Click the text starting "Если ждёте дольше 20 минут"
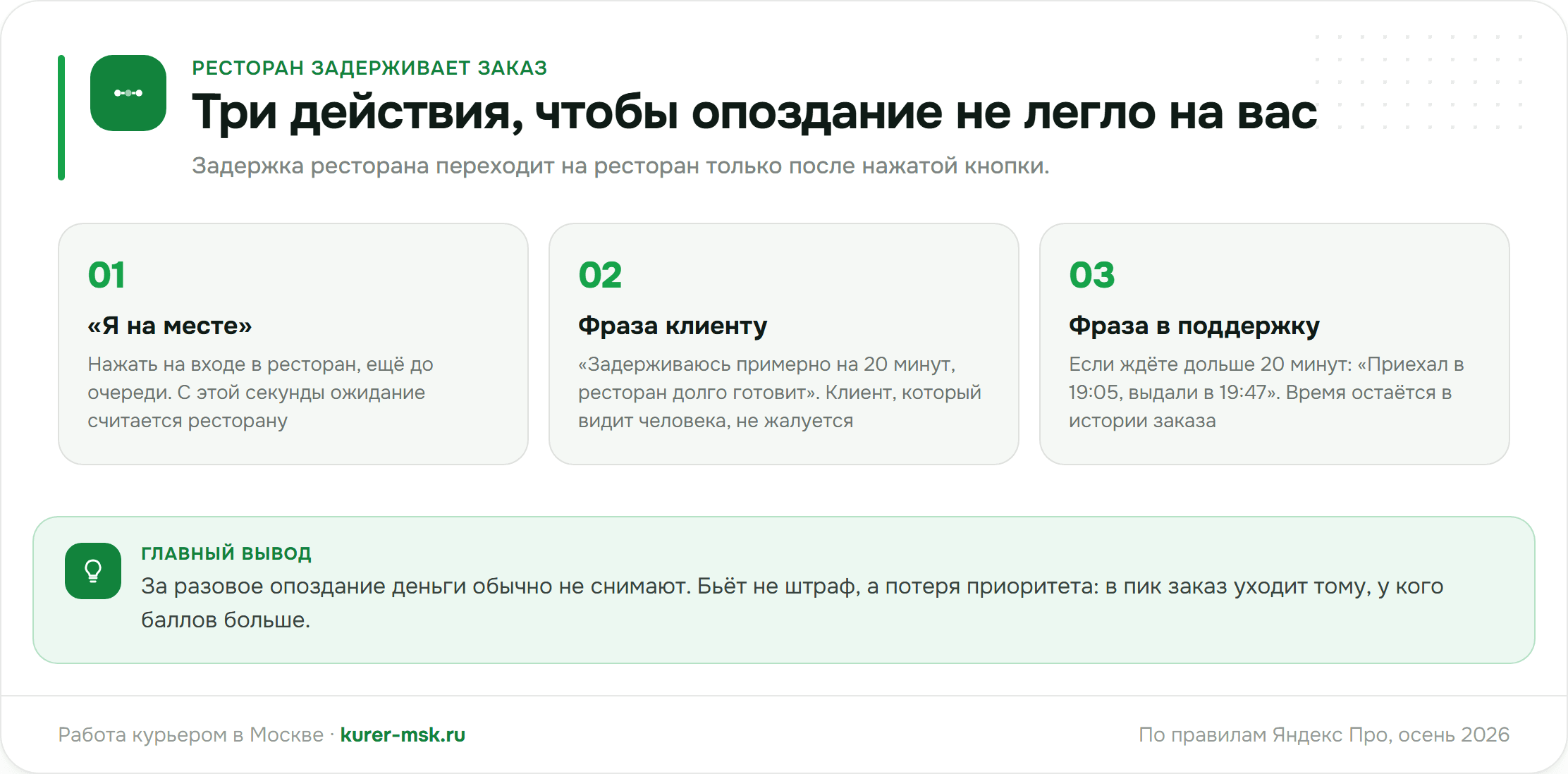Screen dimensions: 1568x774 point(1266,392)
